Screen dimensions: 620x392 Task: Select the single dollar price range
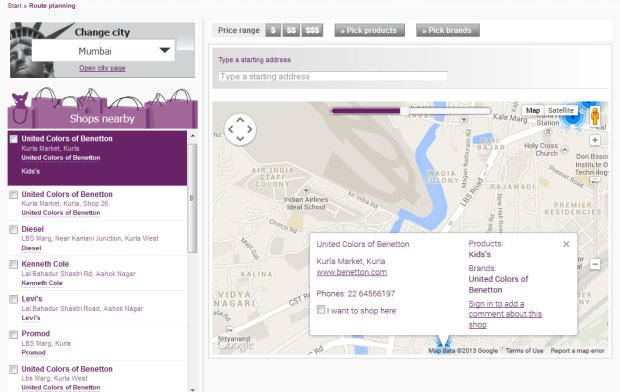pyautogui.click(x=273, y=30)
